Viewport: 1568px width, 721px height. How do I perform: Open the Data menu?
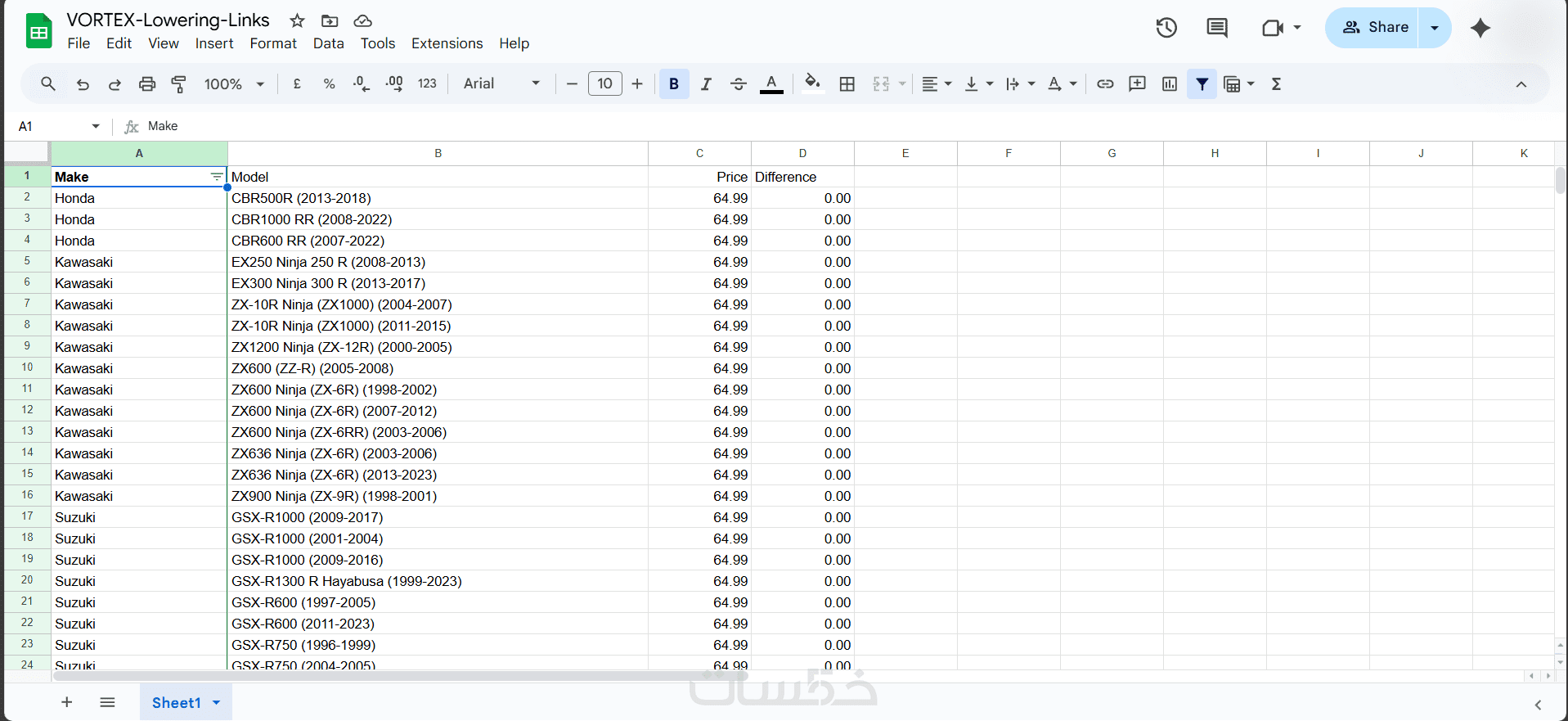click(328, 43)
